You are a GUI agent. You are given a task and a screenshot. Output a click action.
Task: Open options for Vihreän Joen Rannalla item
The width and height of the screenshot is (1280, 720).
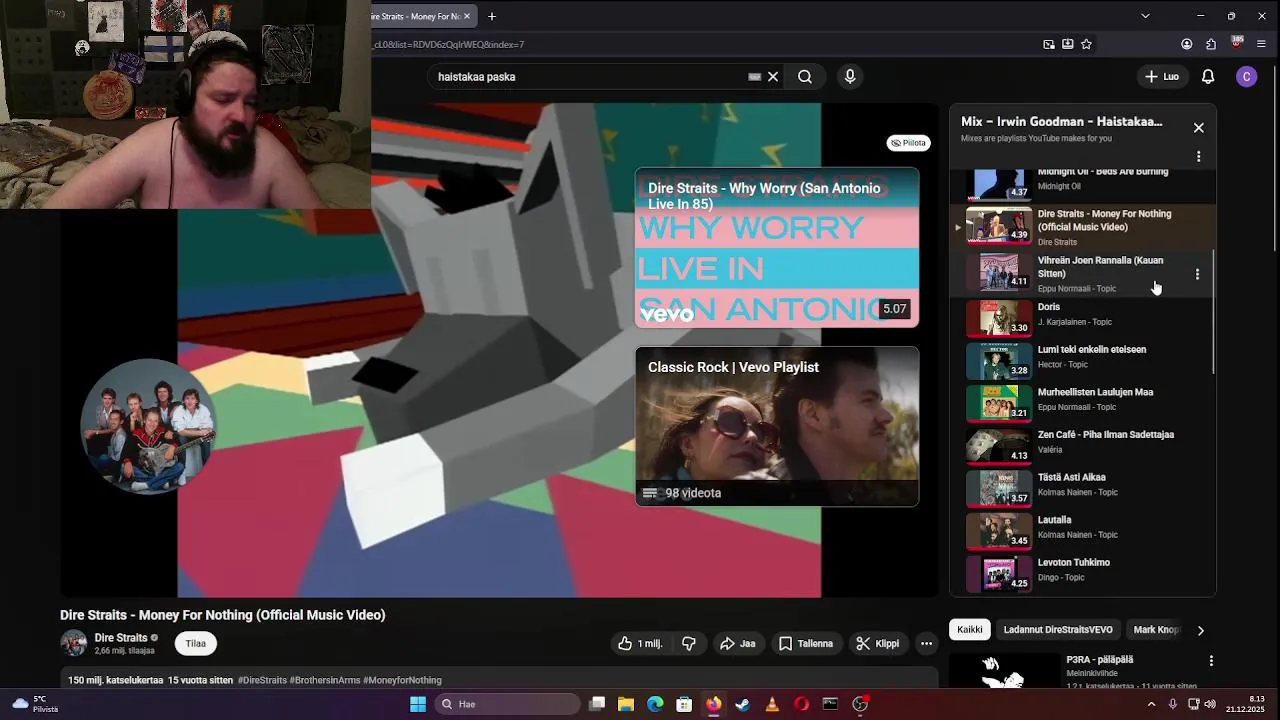1197,274
